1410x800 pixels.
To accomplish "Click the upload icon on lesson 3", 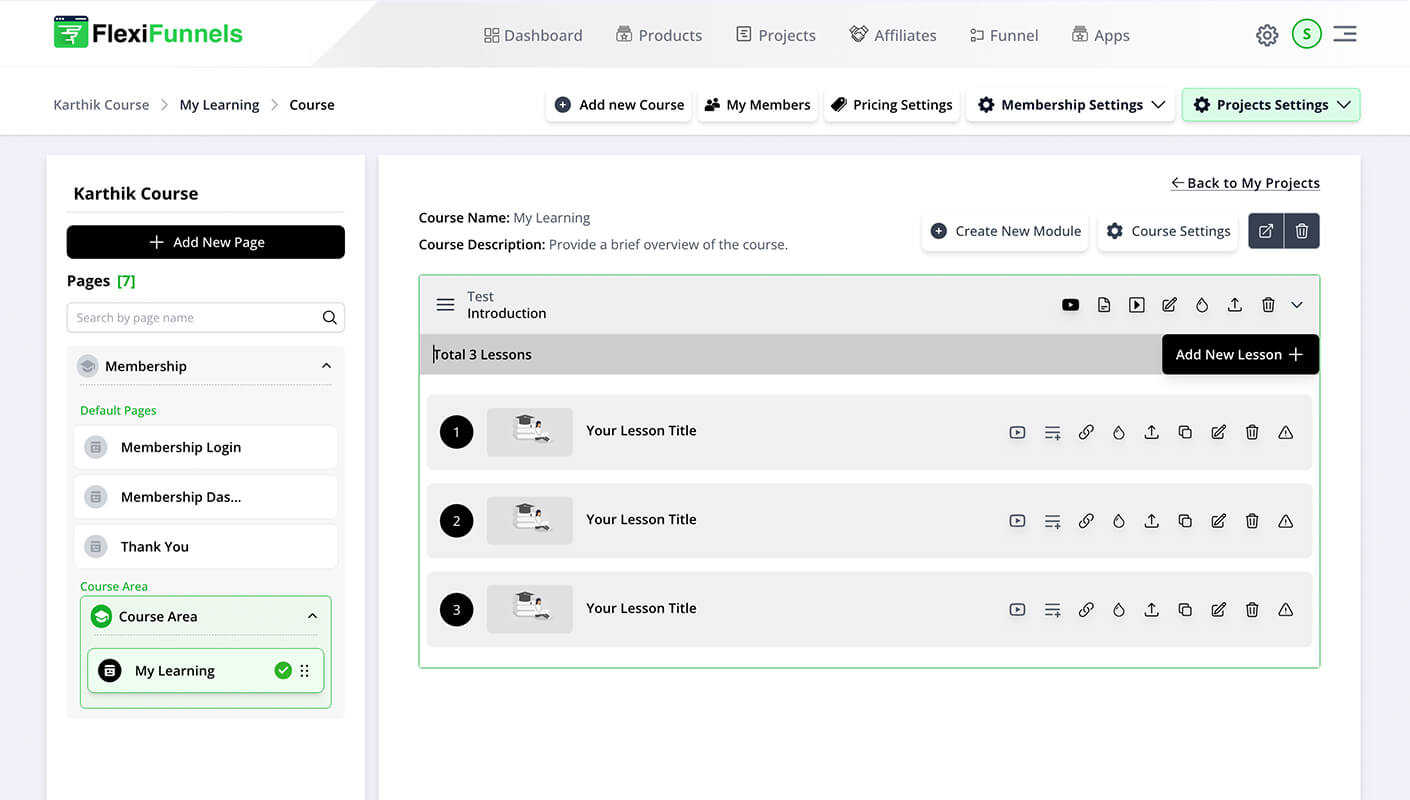I will click(x=1152, y=610).
